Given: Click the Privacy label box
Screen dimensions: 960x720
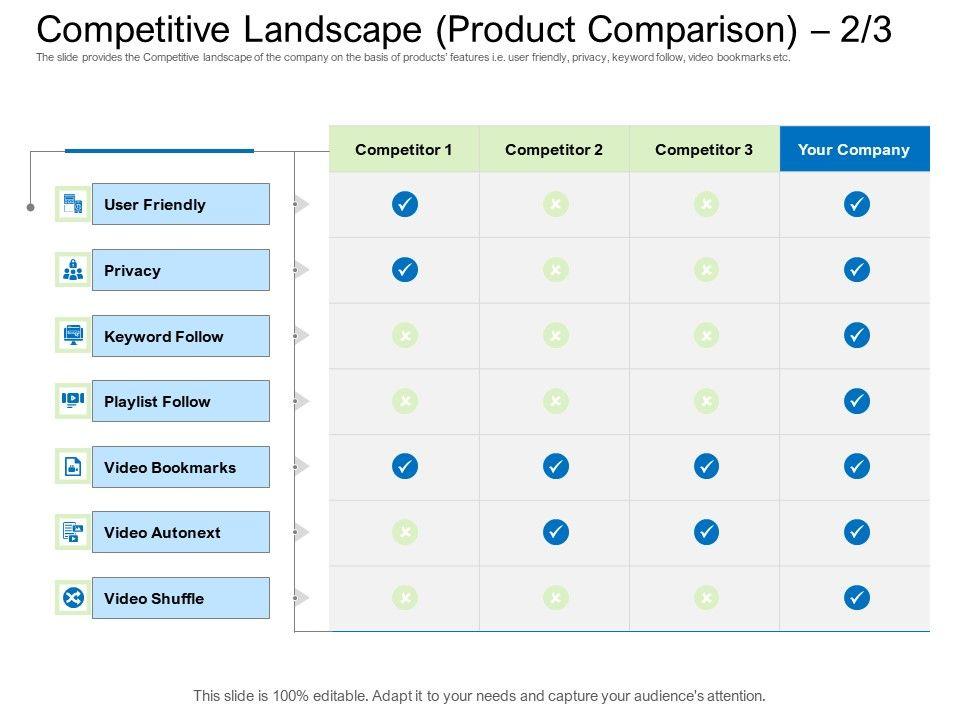Looking at the screenshot, I should (181, 270).
